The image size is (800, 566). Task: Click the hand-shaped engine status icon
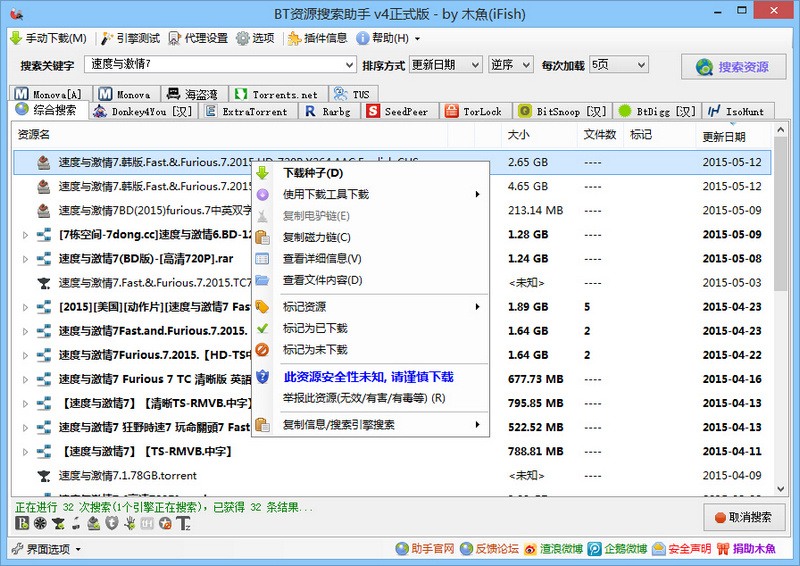click(x=130, y=523)
